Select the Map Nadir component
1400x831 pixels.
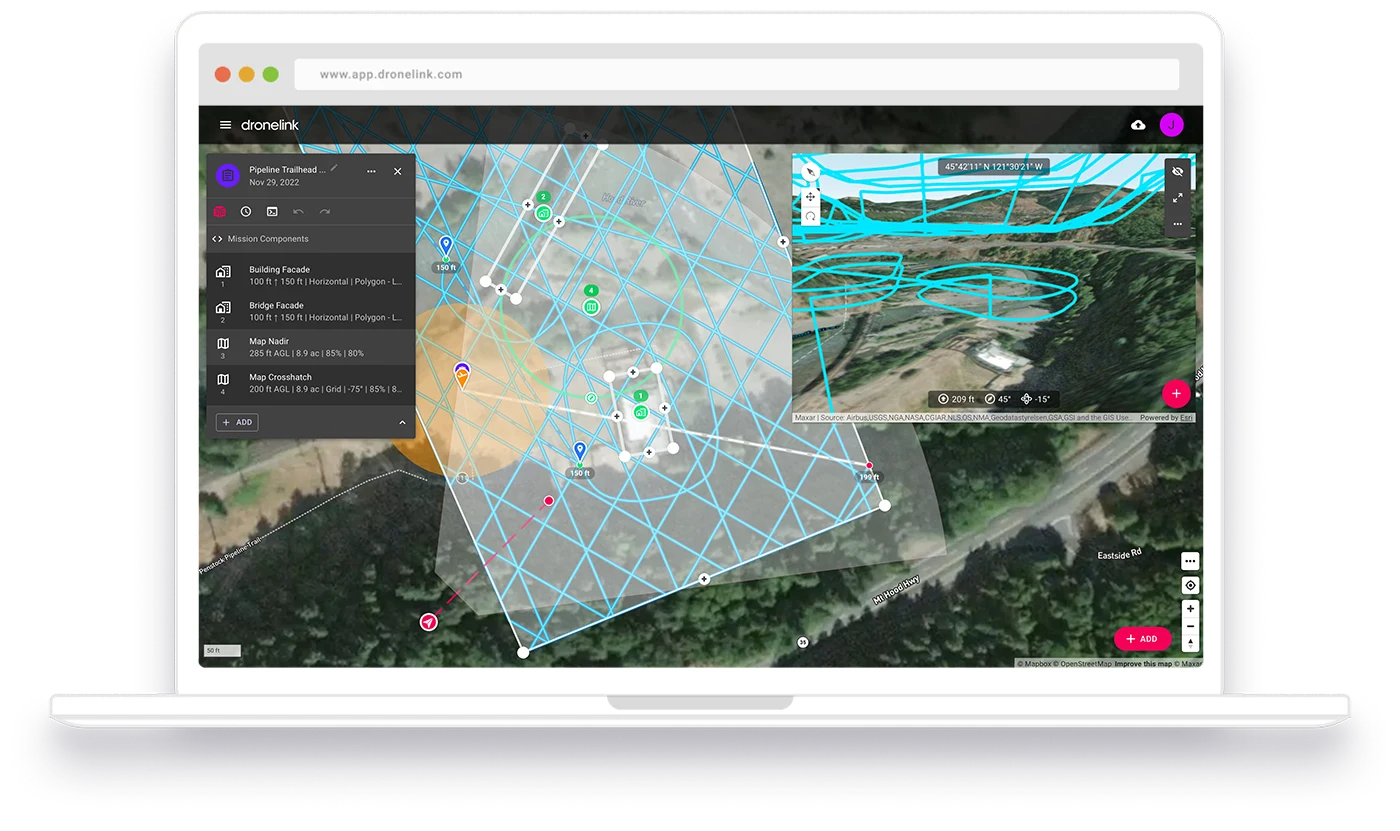pos(311,347)
